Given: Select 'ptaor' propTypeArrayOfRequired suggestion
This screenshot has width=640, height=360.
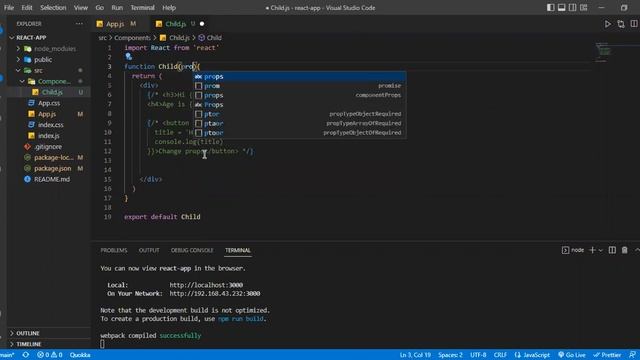Looking at the screenshot, I should [x=299, y=123].
